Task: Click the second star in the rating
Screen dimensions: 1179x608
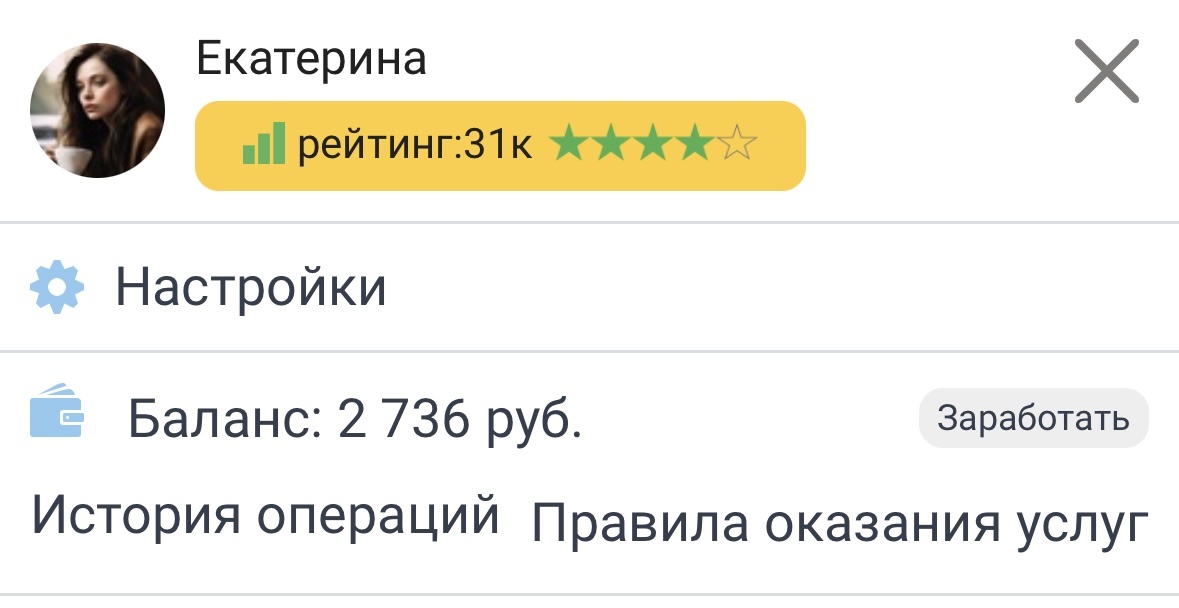Action: click(x=613, y=146)
